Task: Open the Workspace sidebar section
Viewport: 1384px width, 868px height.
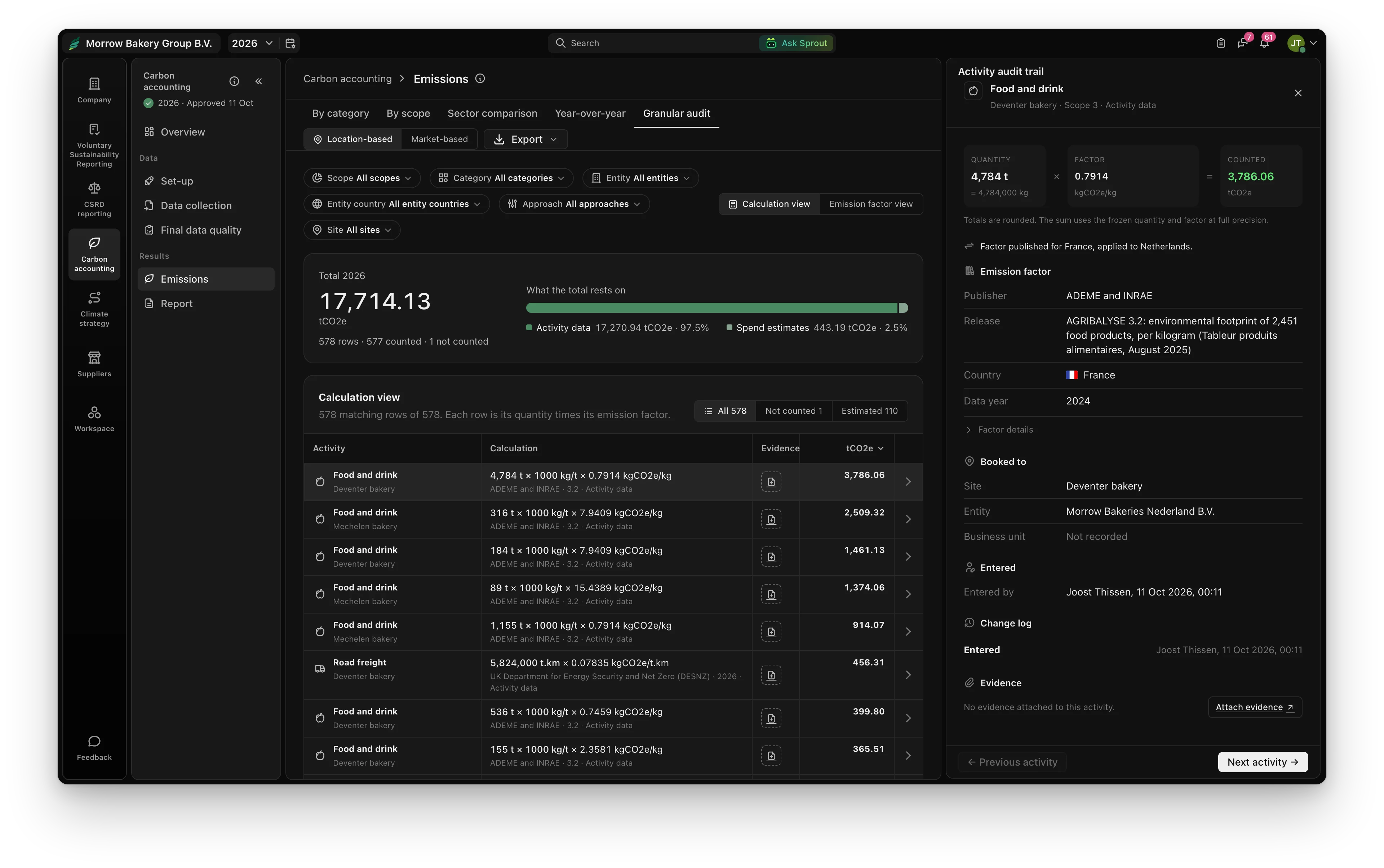Action: [94, 418]
